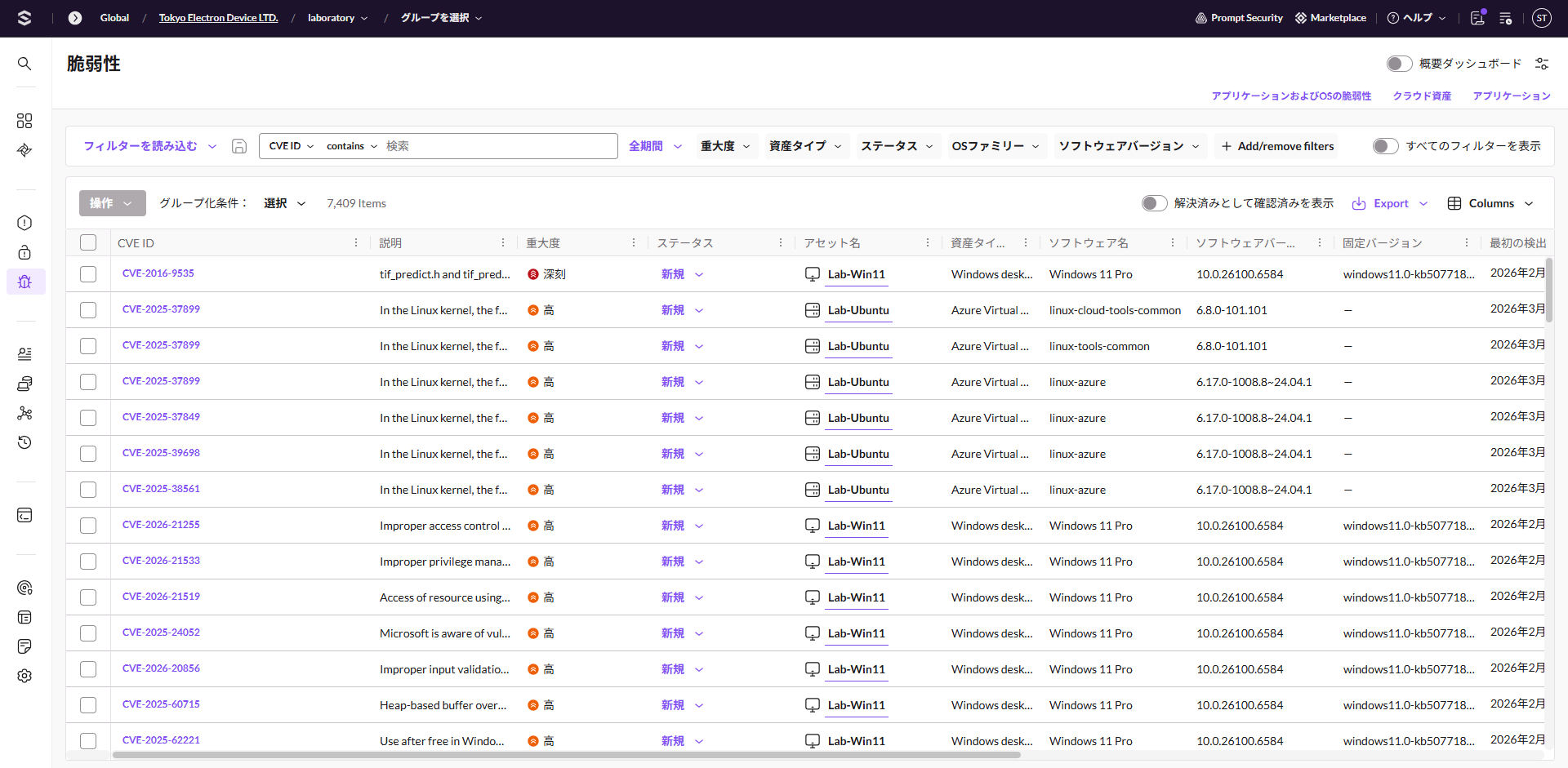Click the save filter icon
The width and height of the screenshot is (1568, 768).
tap(239, 146)
